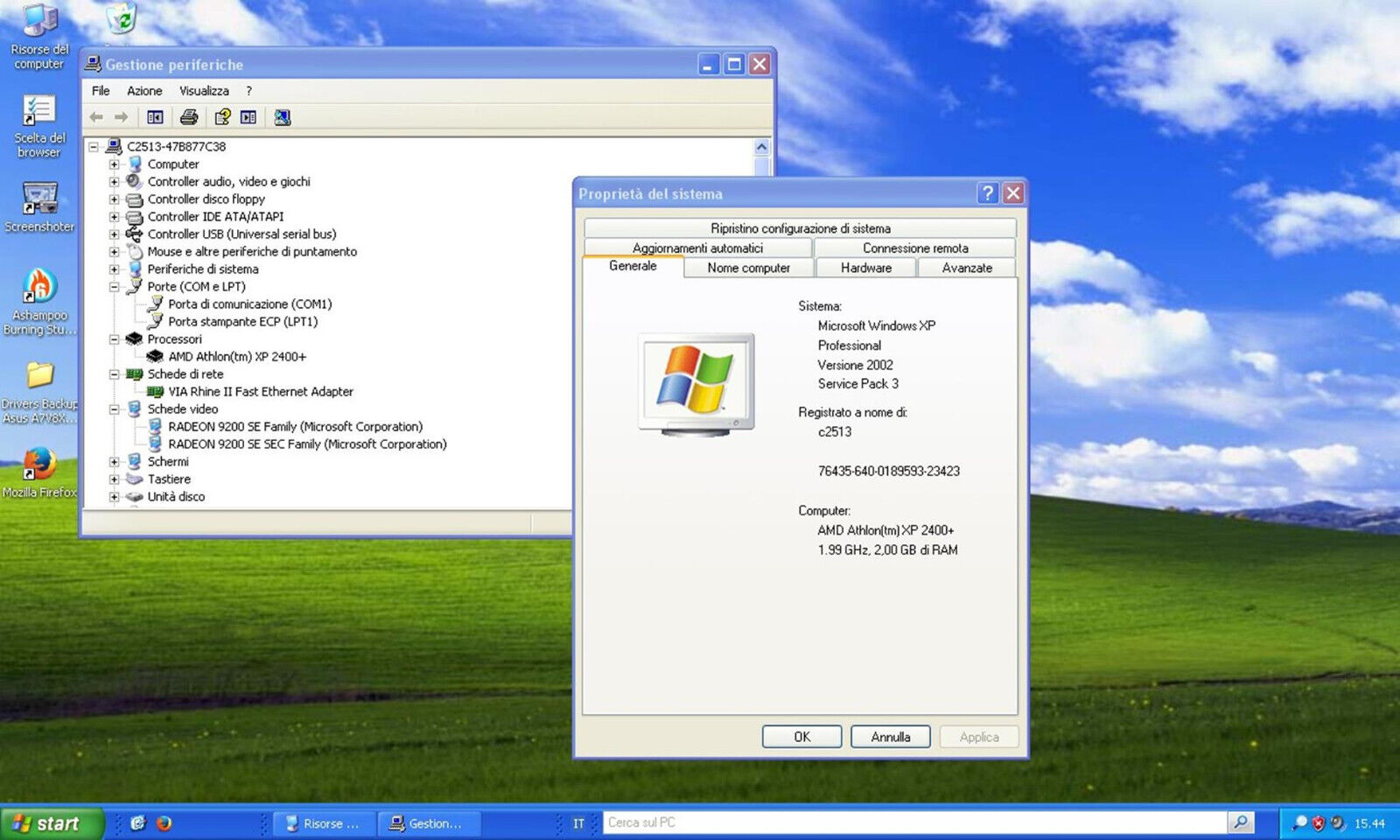Viewport: 1400px width, 840px height.
Task: Click the red security shield tray icon
Action: coord(1319,823)
